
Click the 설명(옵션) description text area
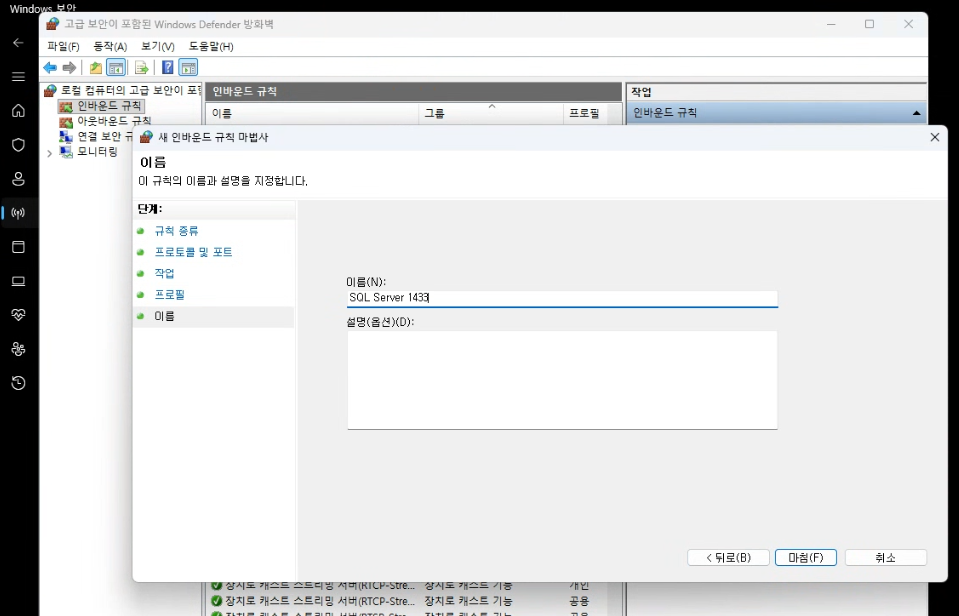[562, 380]
